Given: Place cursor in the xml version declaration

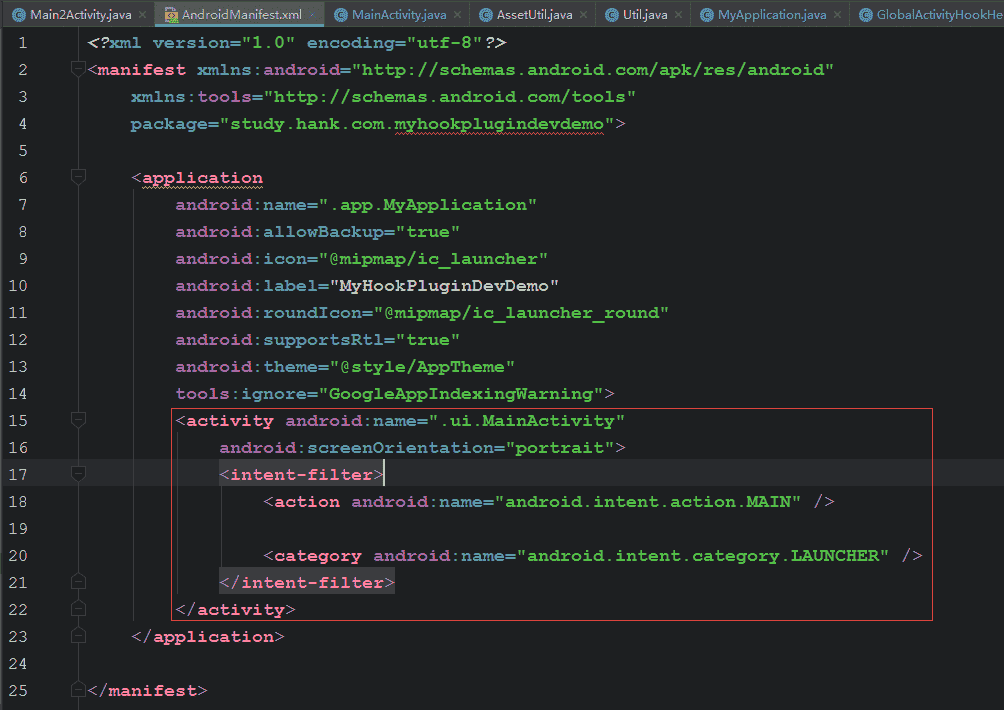Looking at the screenshot, I should (x=296, y=43).
